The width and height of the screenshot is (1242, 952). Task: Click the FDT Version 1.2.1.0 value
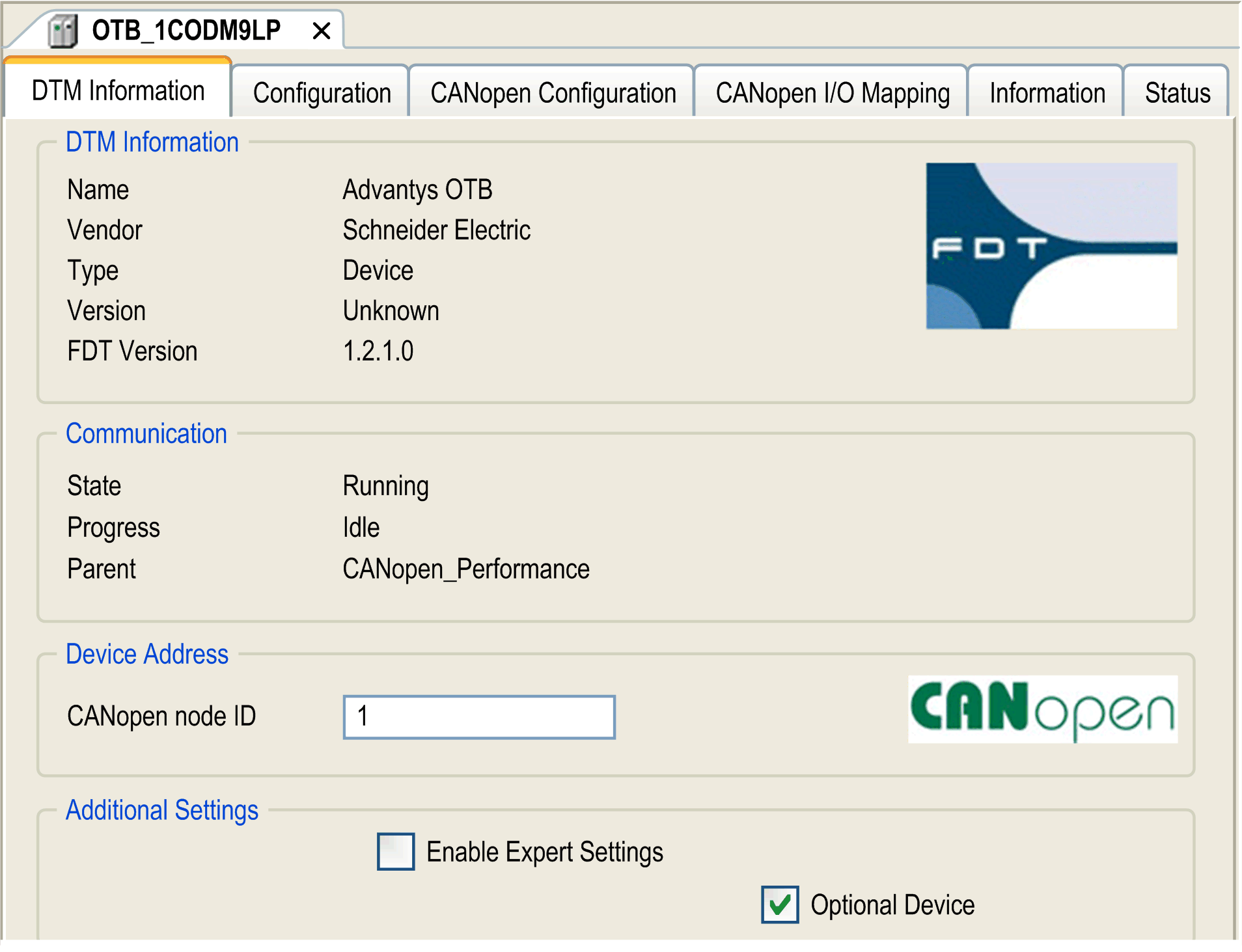(x=378, y=351)
